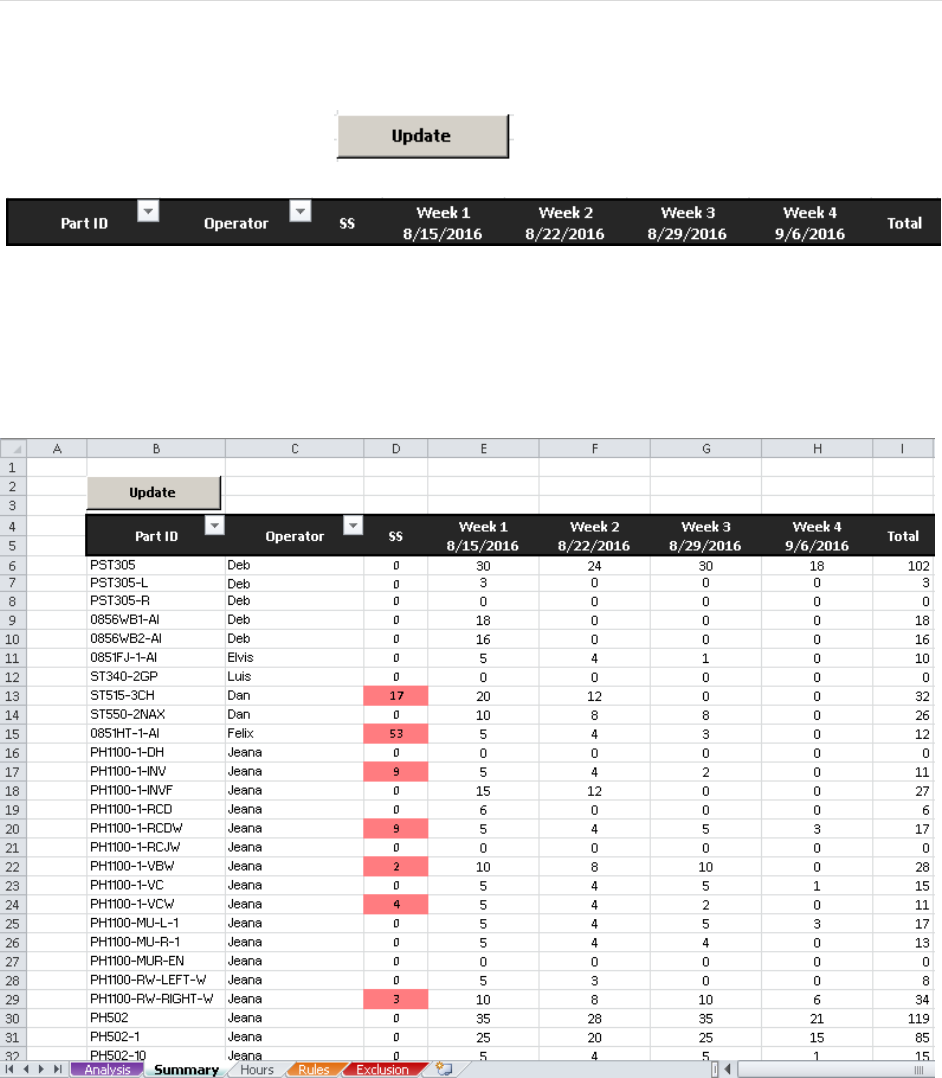Select column F header

[x=595, y=449]
